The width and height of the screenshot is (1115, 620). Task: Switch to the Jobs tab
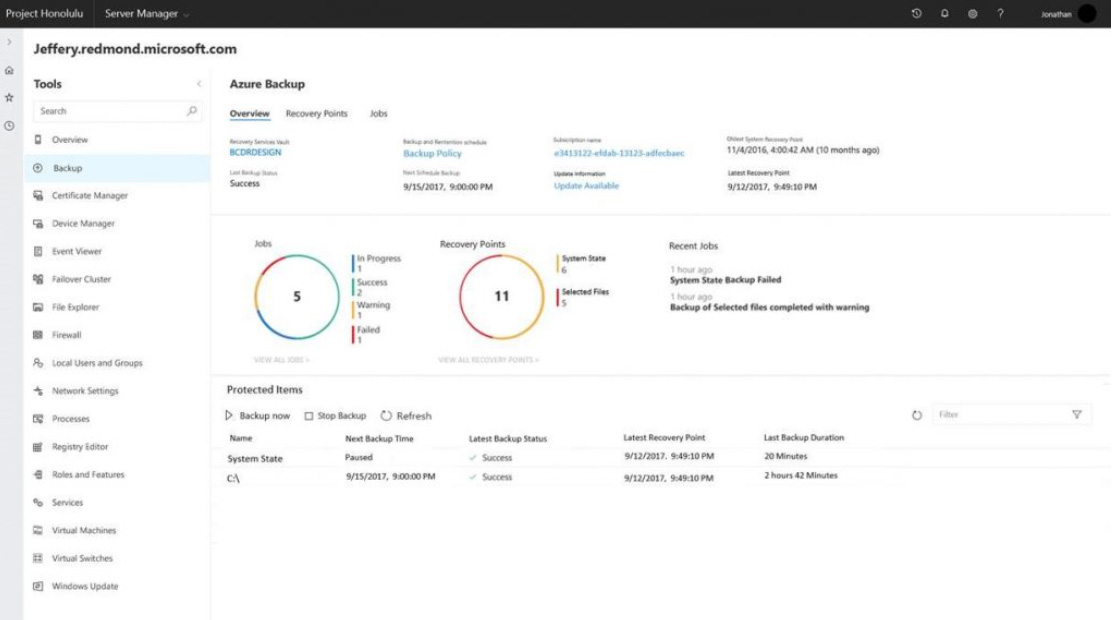click(x=378, y=113)
